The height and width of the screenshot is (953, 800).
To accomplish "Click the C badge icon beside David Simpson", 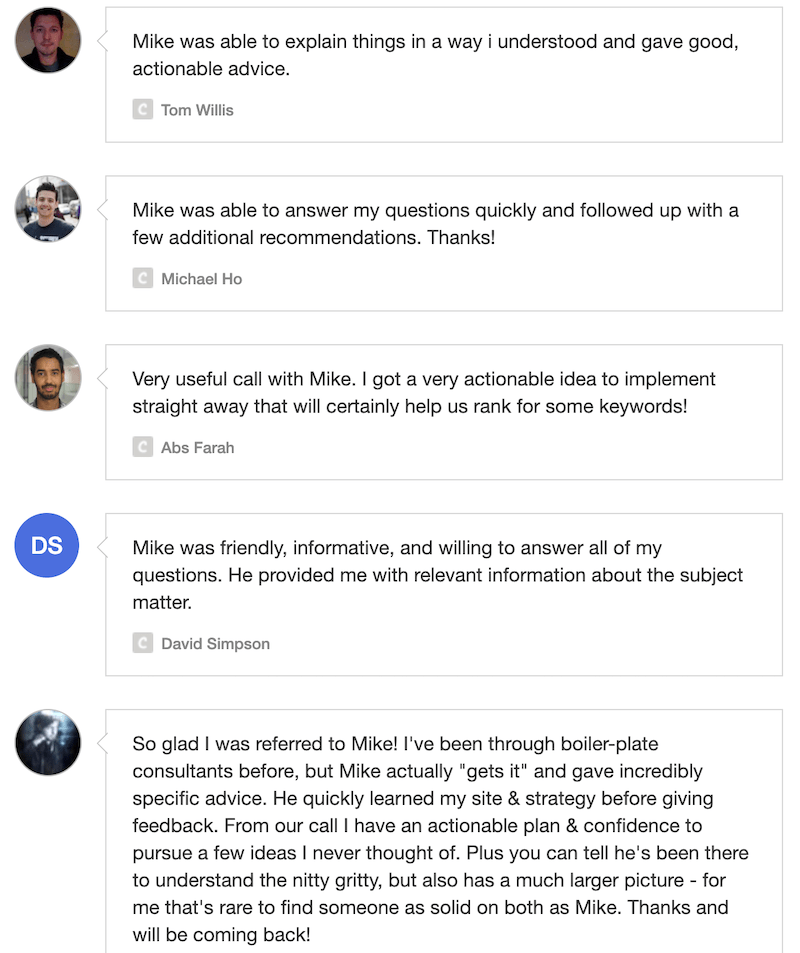I will coord(142,644).
